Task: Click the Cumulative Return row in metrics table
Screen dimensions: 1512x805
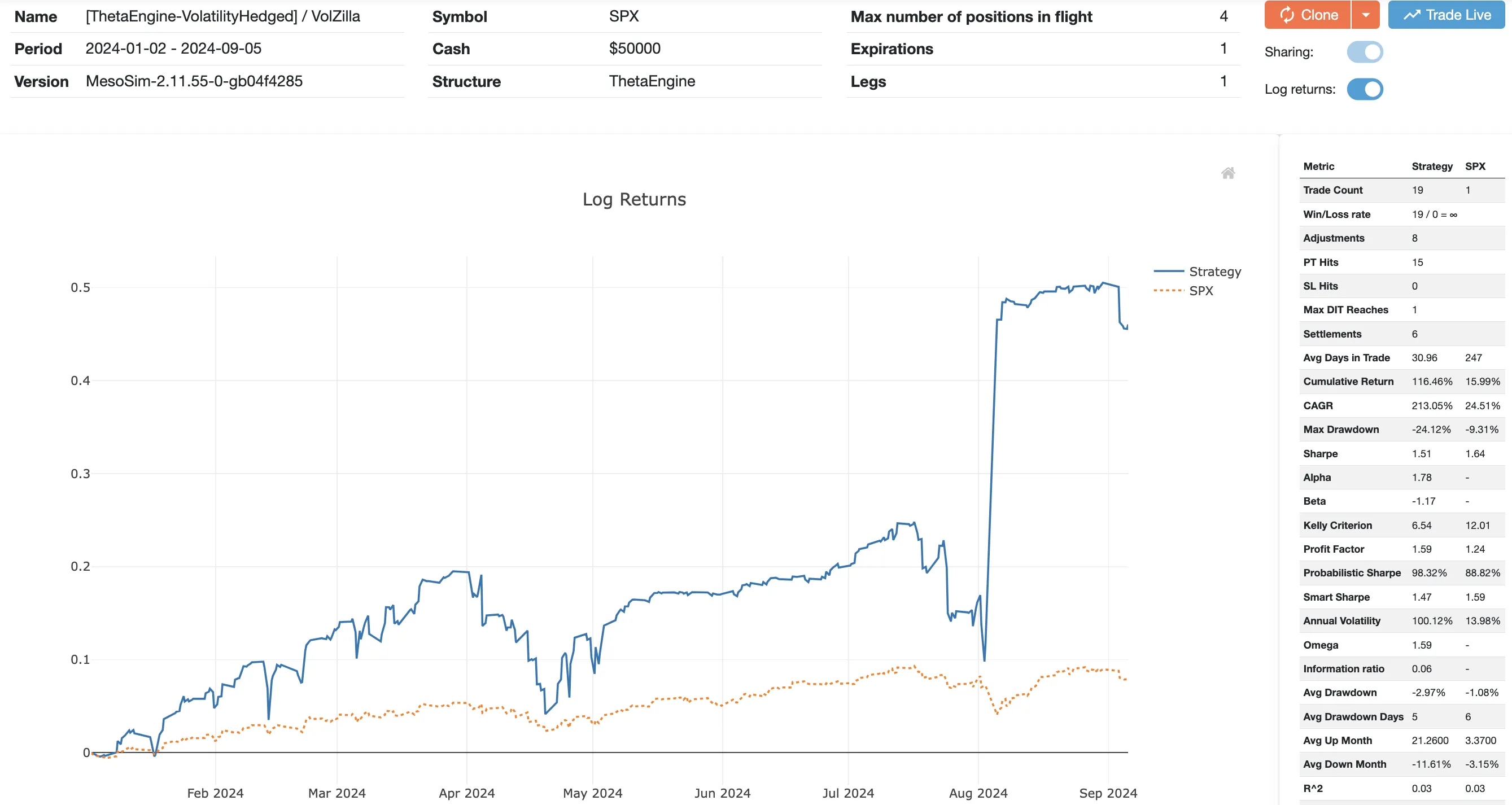Action: point(1350,382)
